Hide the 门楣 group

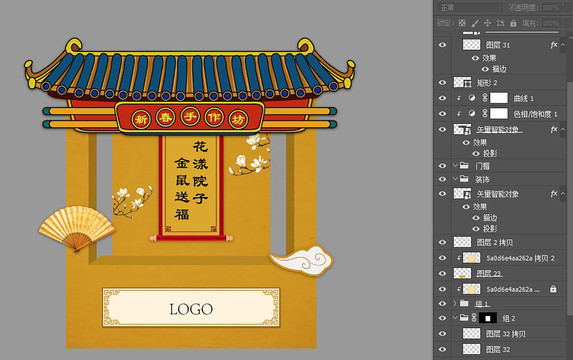tap(443, 166)
